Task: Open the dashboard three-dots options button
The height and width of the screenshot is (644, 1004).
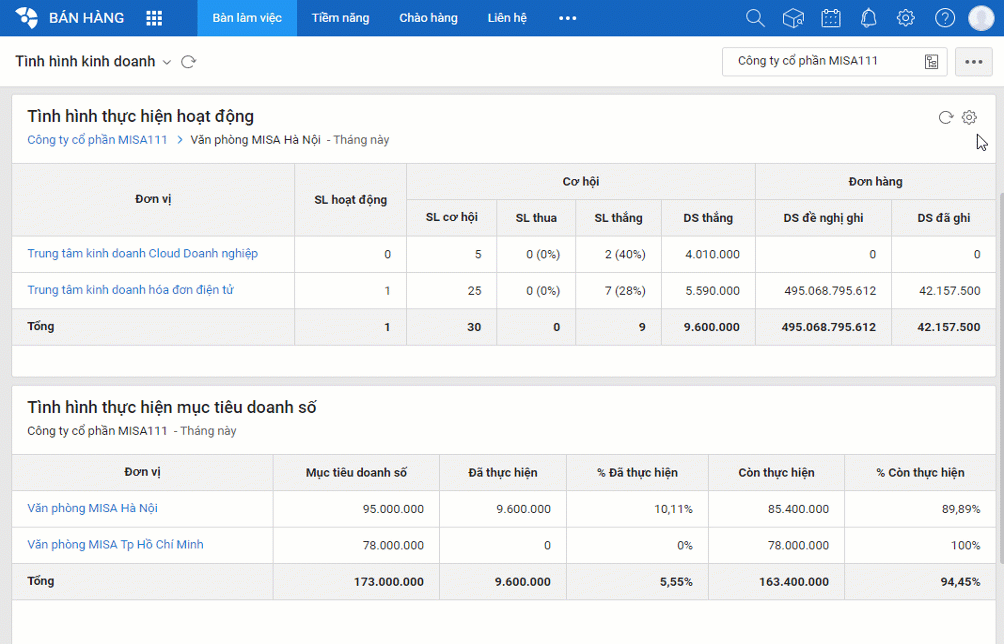Action: click(x=974, y=62)
